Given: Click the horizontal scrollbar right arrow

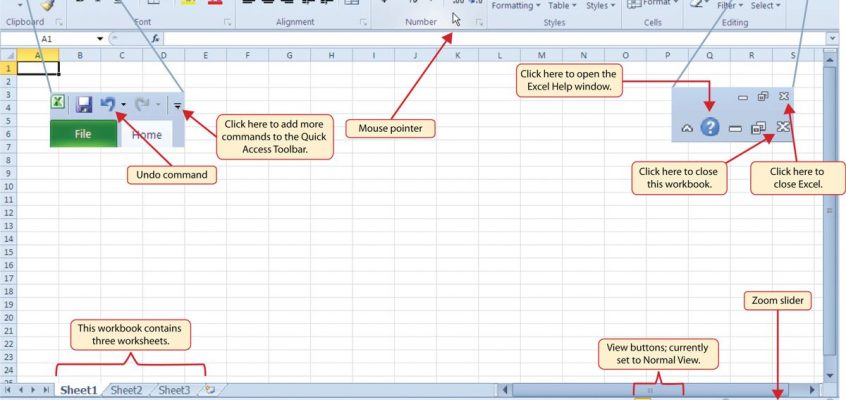Looking at the screenshot, I should click(813, 389).
